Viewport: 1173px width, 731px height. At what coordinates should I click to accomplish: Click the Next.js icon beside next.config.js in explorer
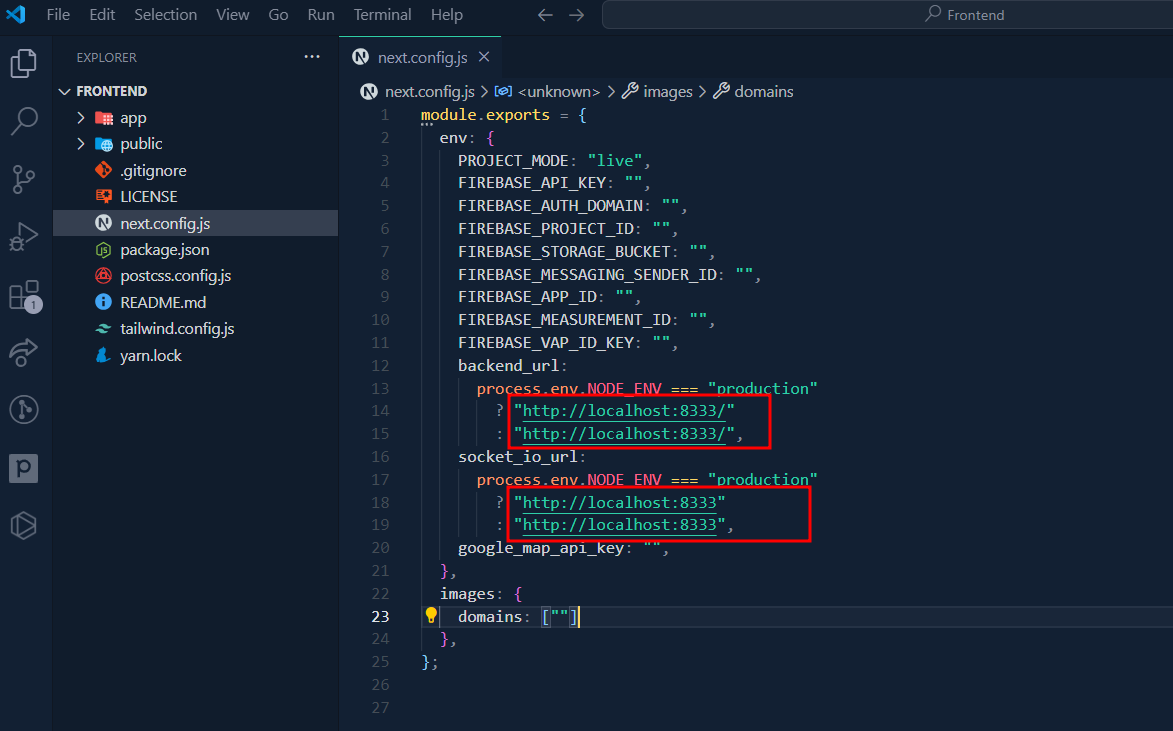[104, 223]
